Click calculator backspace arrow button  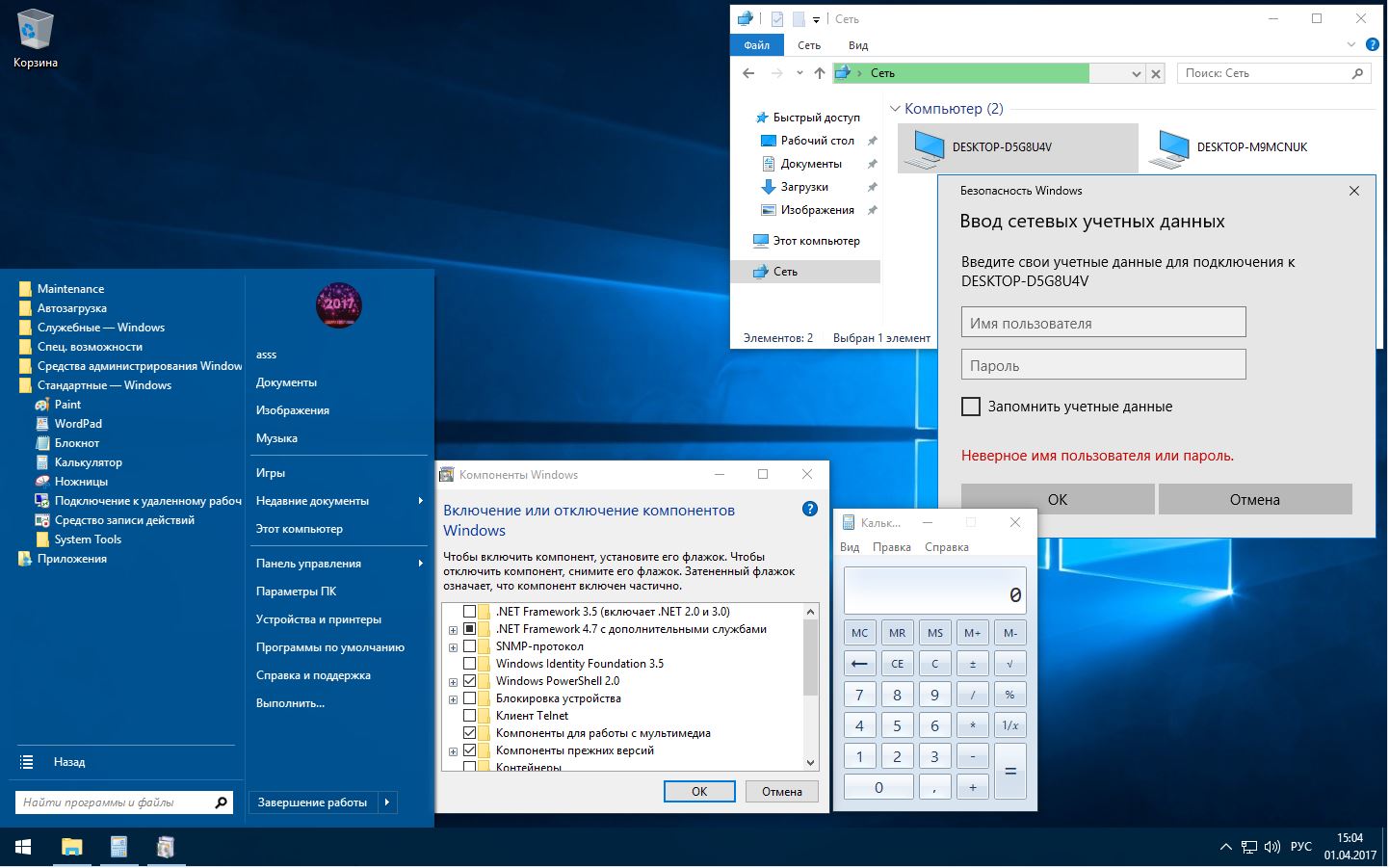859,664
